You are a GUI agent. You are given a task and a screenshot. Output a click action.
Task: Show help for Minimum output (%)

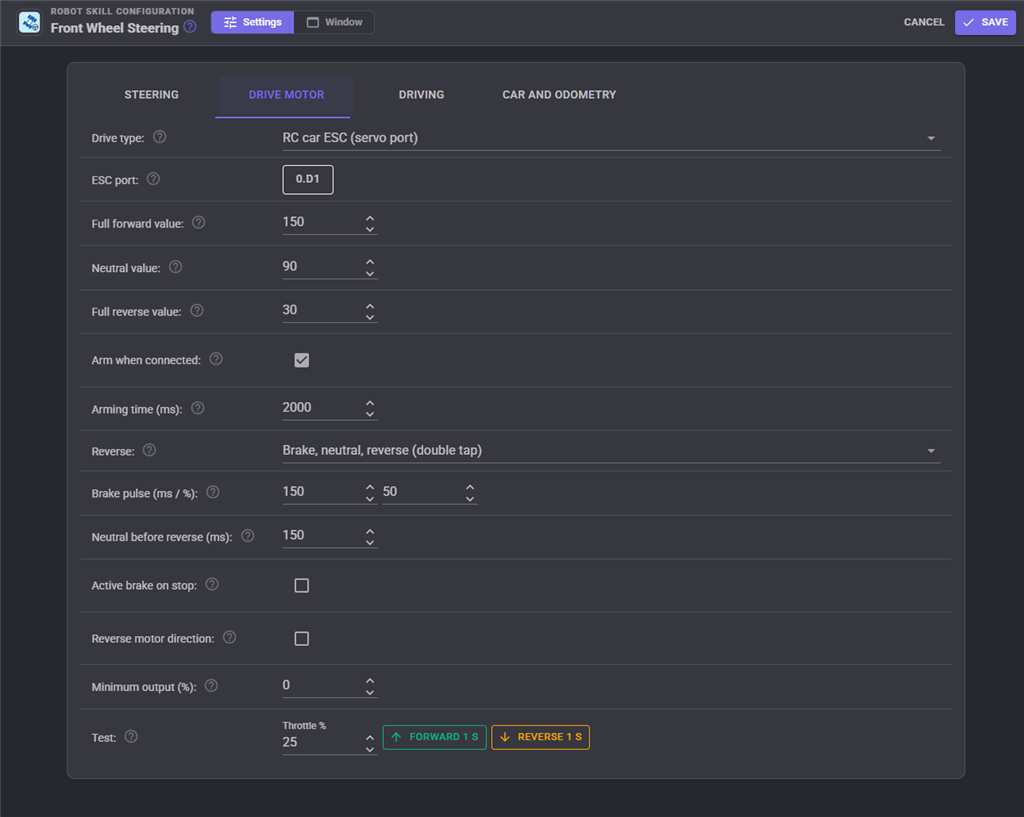click(211, 686)
